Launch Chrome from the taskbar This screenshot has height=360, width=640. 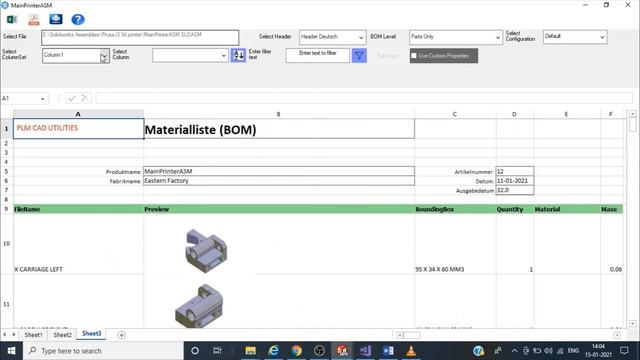[x=297, y=351]
